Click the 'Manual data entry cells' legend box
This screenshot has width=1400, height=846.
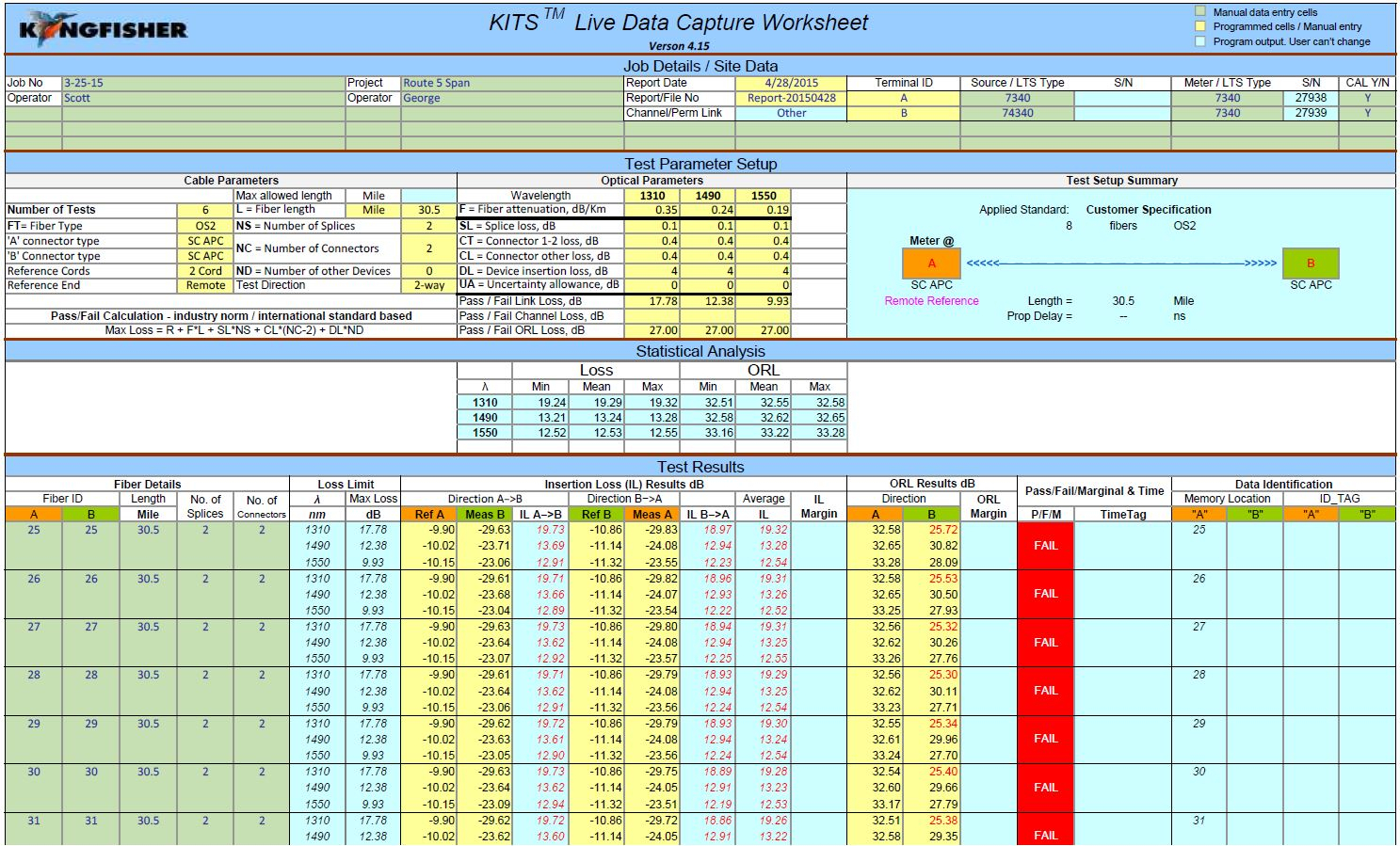point(1200,12)
